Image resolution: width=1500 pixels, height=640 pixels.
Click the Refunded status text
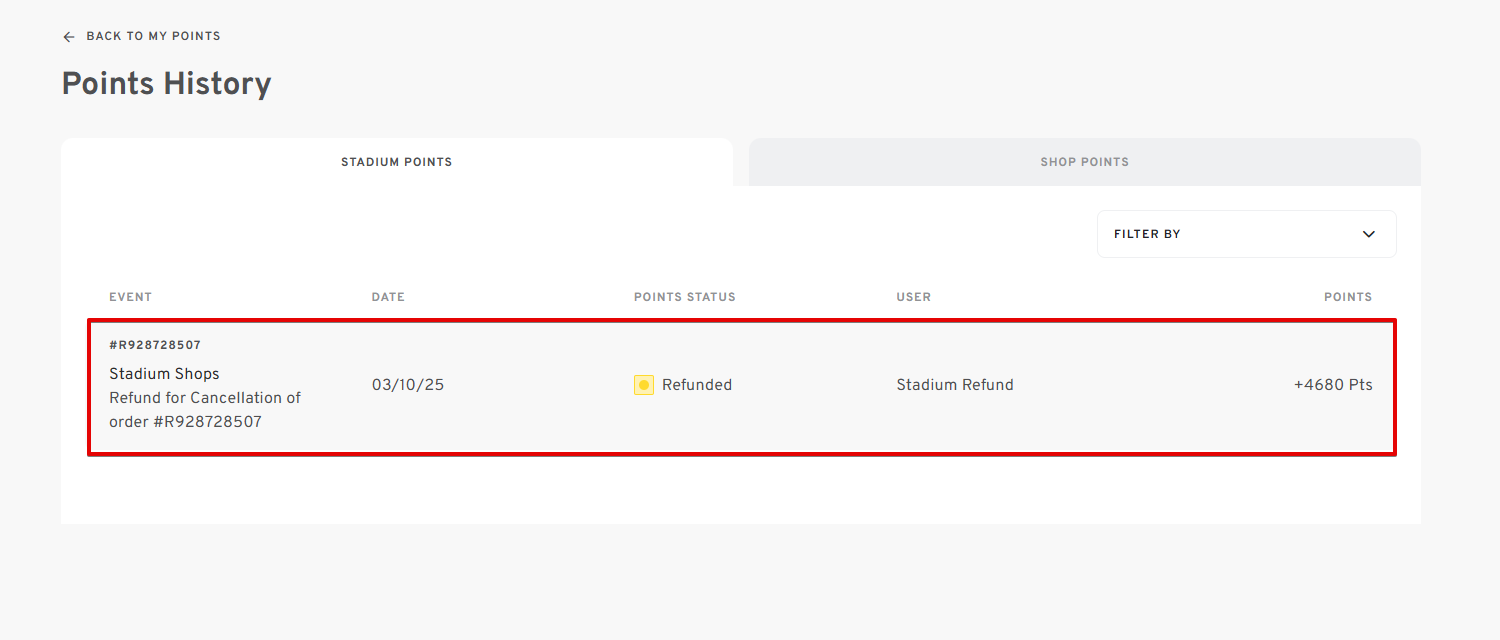(697, 385)
